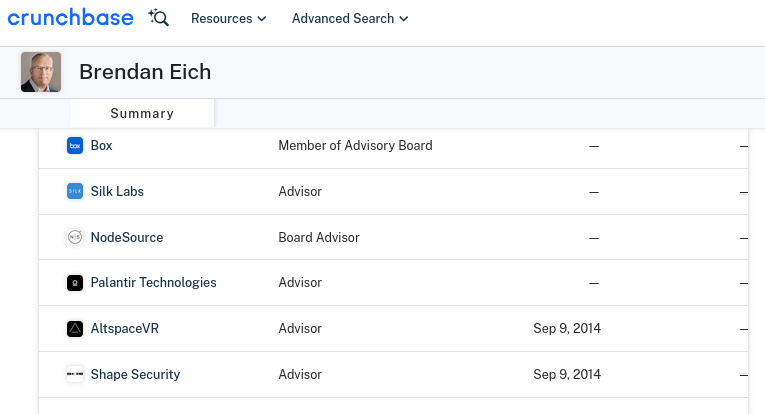Click the Shape Security logo icon
Image resolution: width=765 pixels, height=414 pixels.
75,374
